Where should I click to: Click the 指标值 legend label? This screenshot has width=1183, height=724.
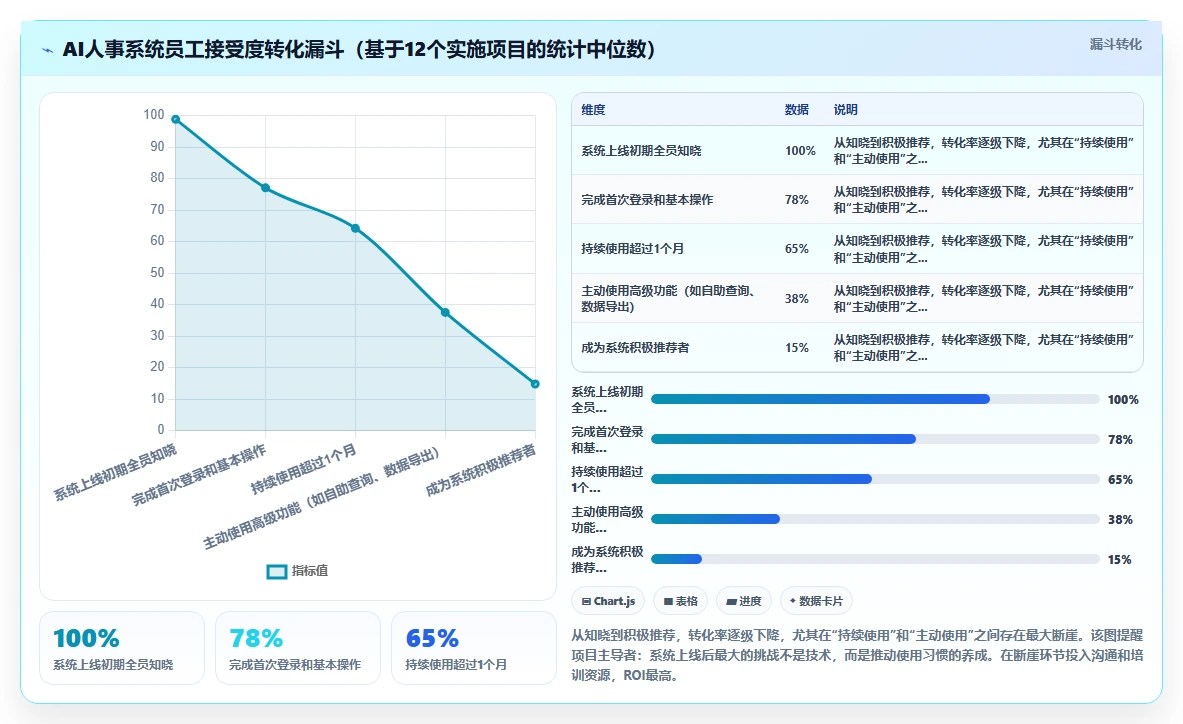pos(310,571)
